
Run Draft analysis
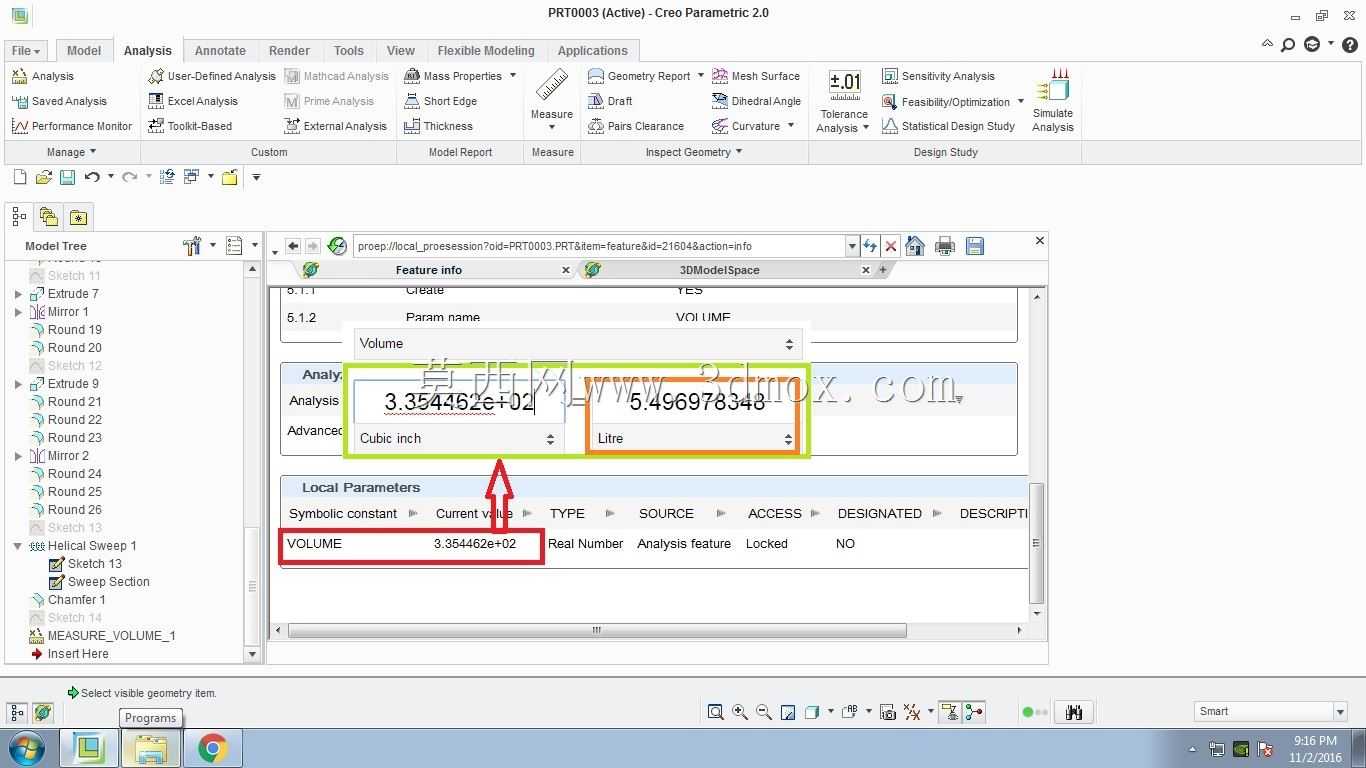pyautogui.click(x=610, y=101)
